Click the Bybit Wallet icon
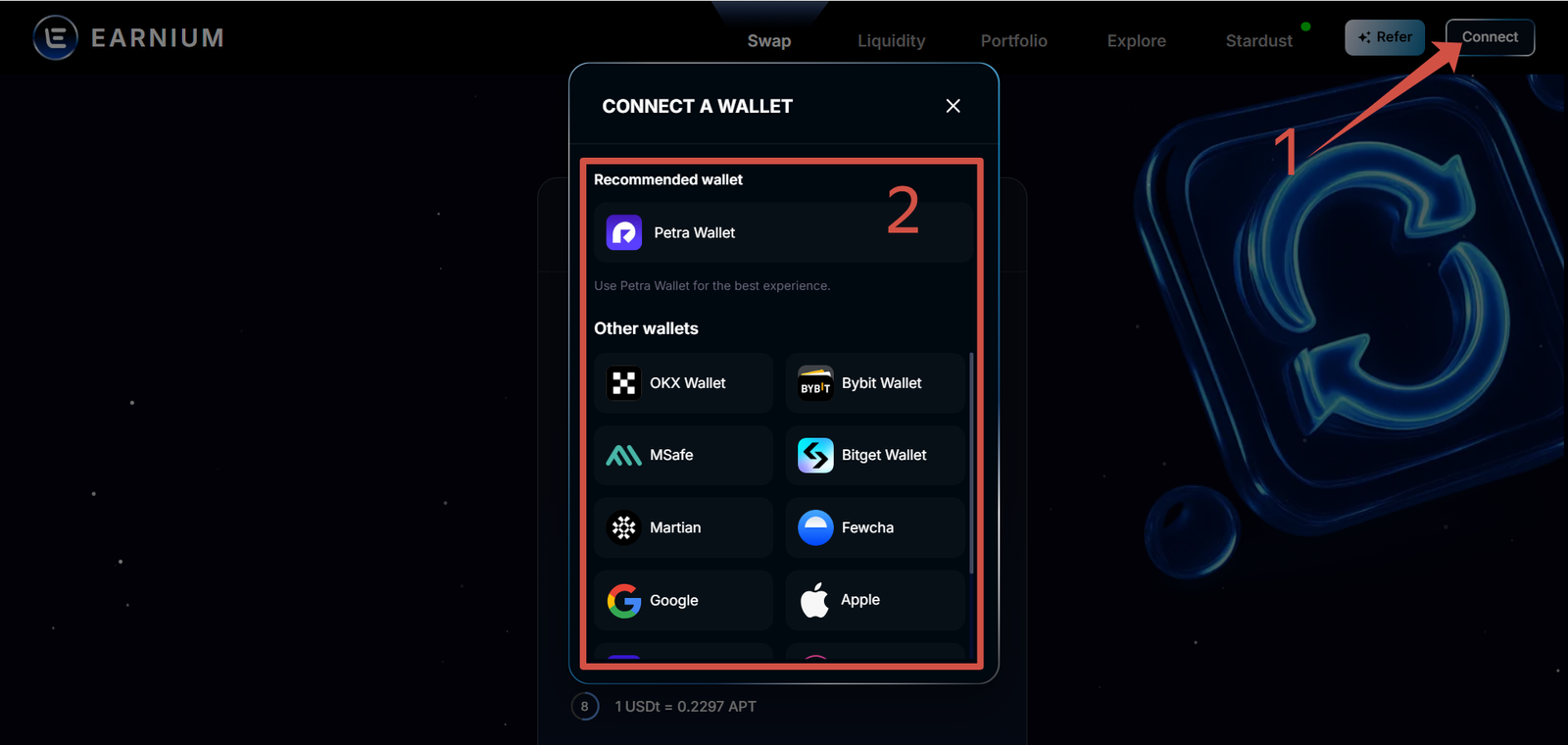 point(815,383)
